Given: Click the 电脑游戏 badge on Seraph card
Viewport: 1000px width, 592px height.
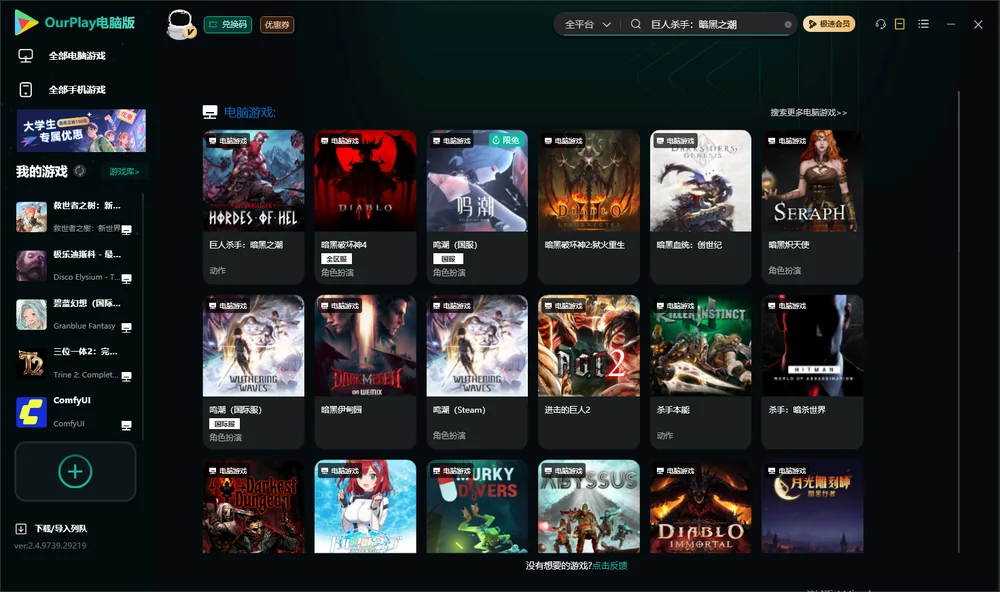Looking at the screenshot, I should [787, 140].
